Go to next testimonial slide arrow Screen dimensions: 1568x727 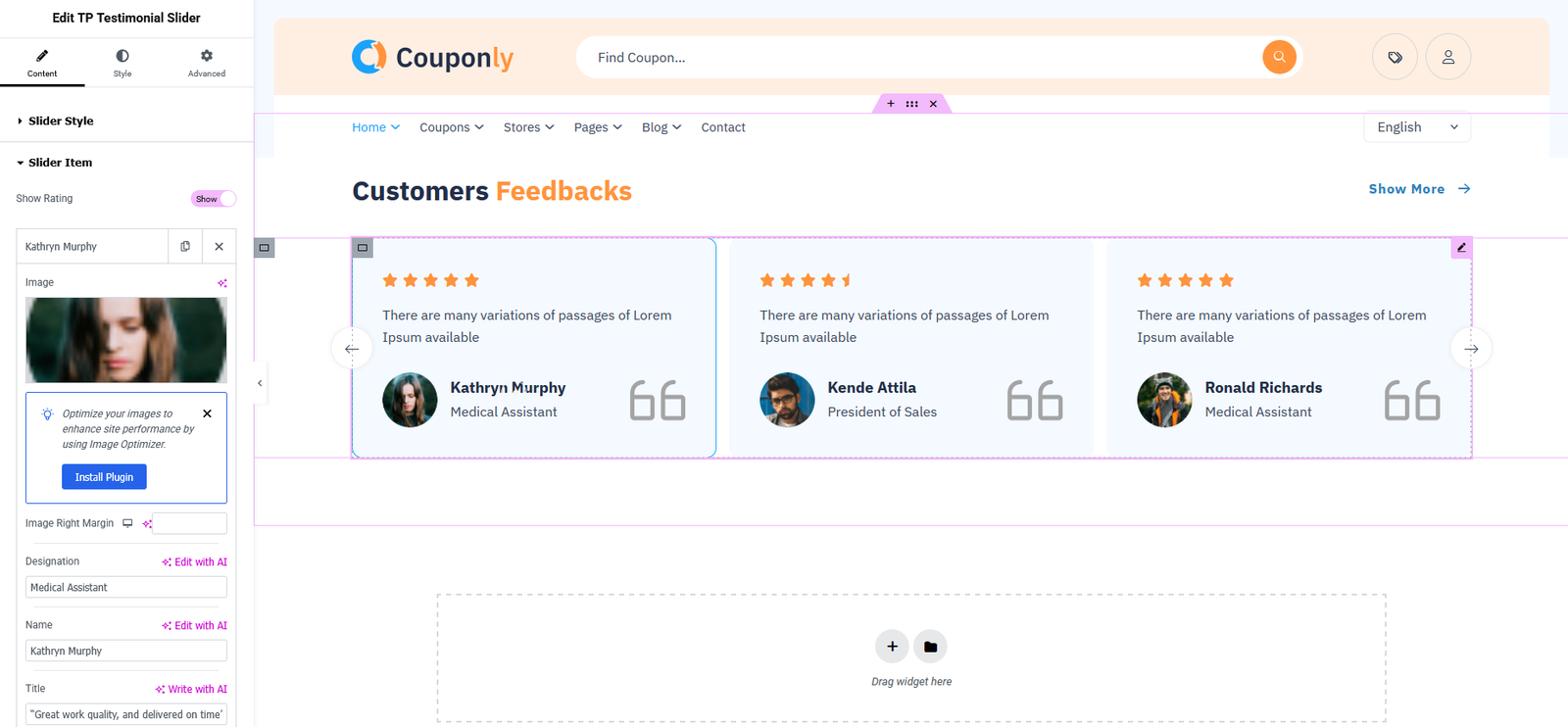[1471, 349]
